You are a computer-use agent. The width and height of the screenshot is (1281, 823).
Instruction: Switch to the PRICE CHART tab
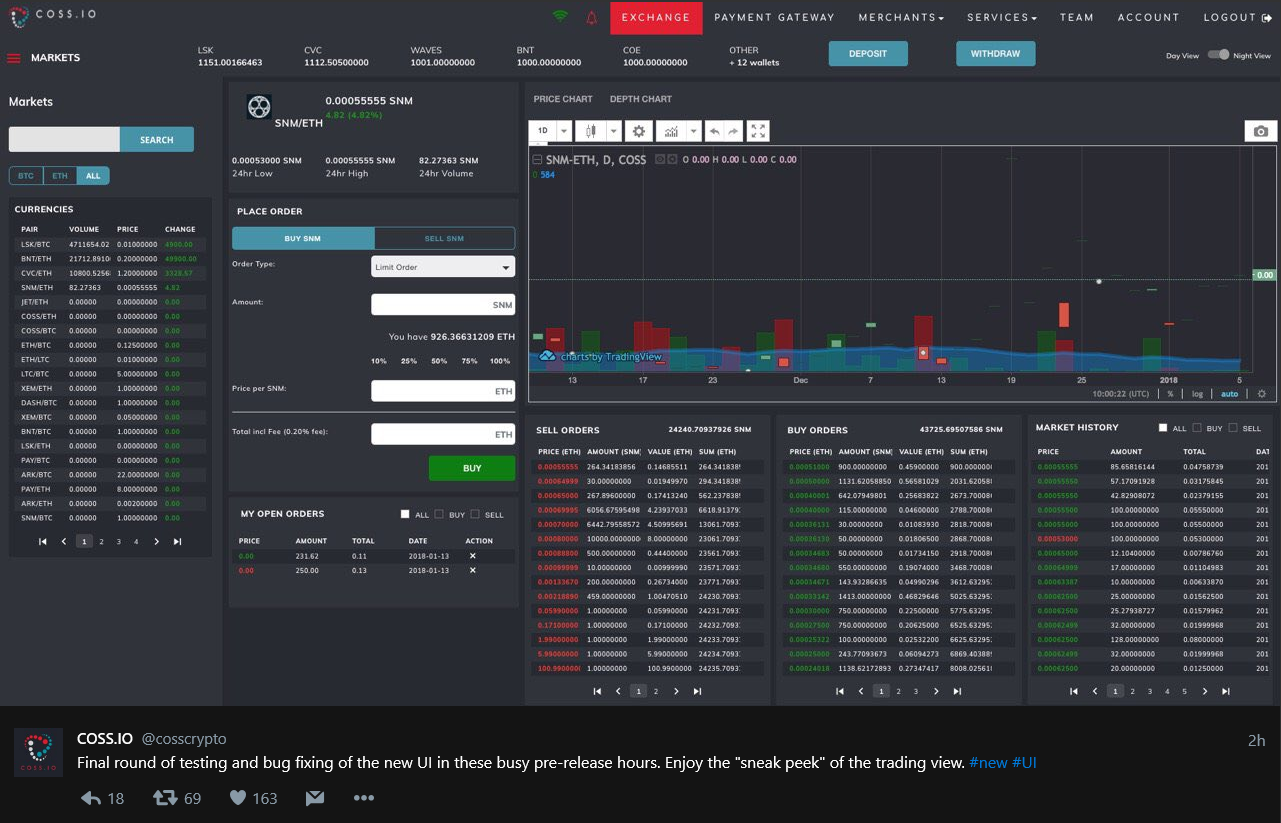coord(563,99)
